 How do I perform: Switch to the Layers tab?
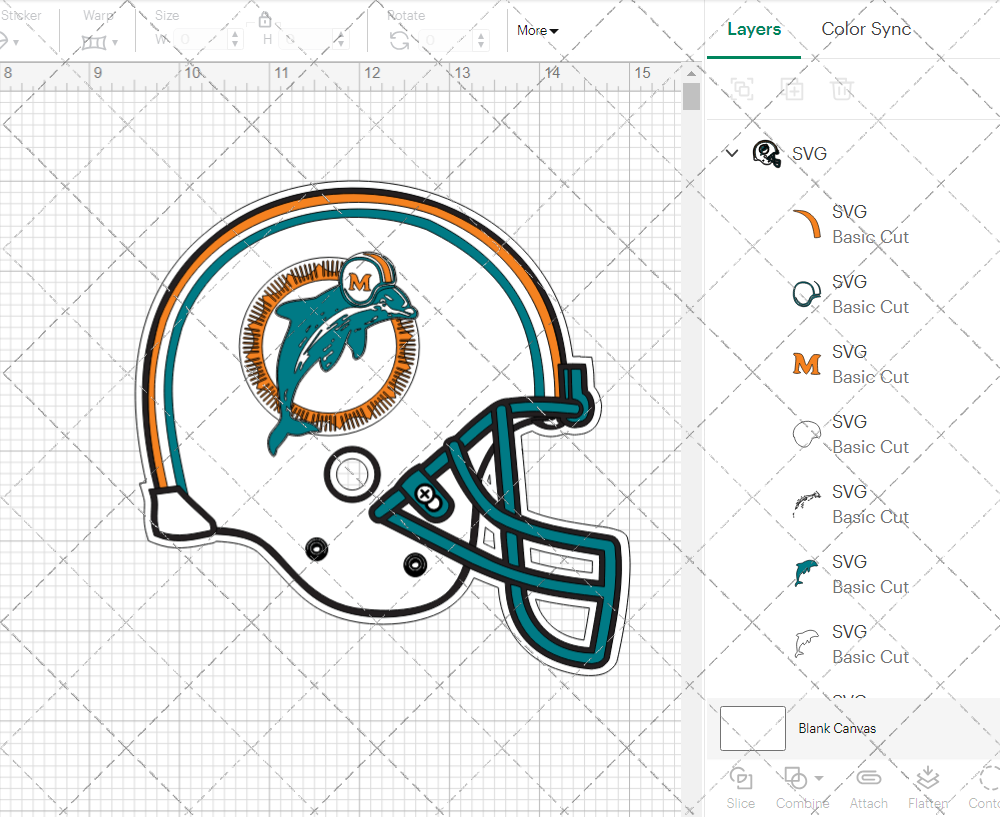754,29
